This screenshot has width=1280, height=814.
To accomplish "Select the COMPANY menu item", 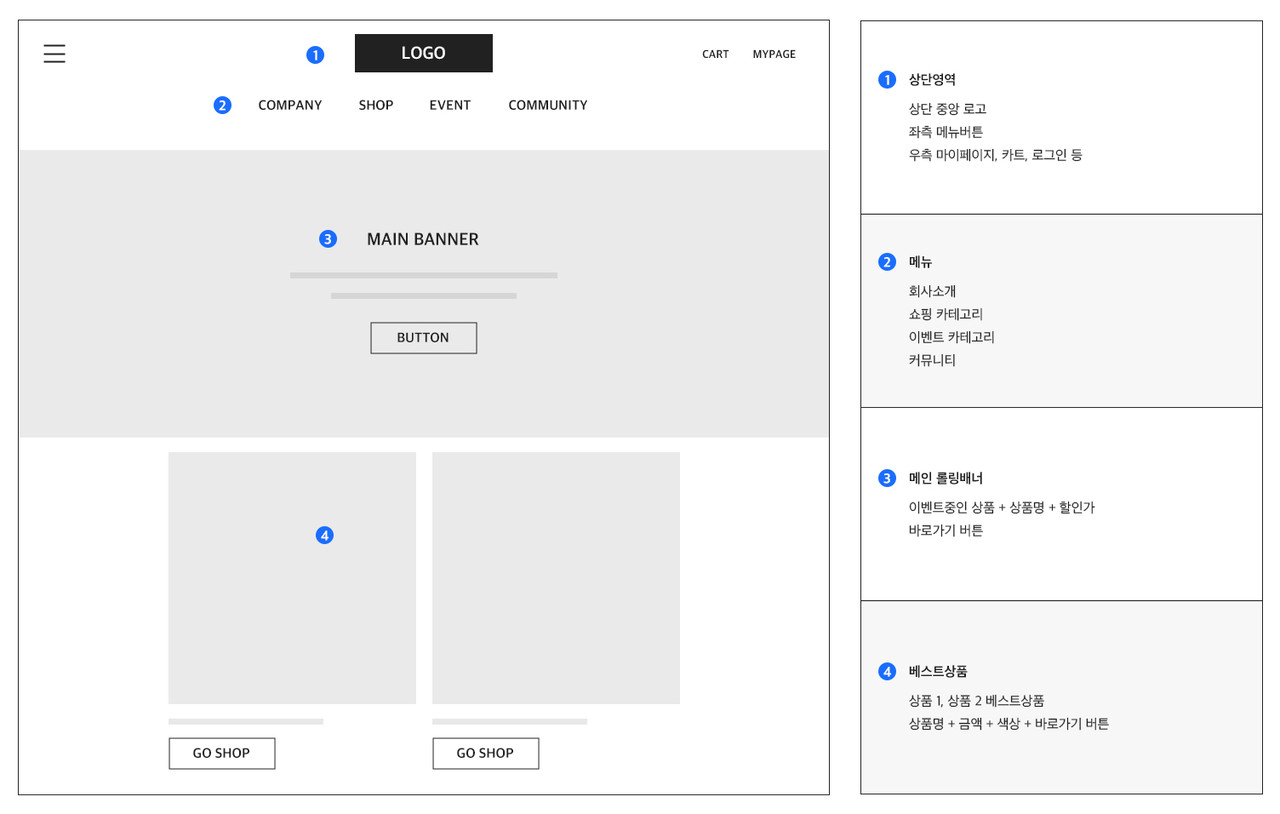I will pos(290,105).
